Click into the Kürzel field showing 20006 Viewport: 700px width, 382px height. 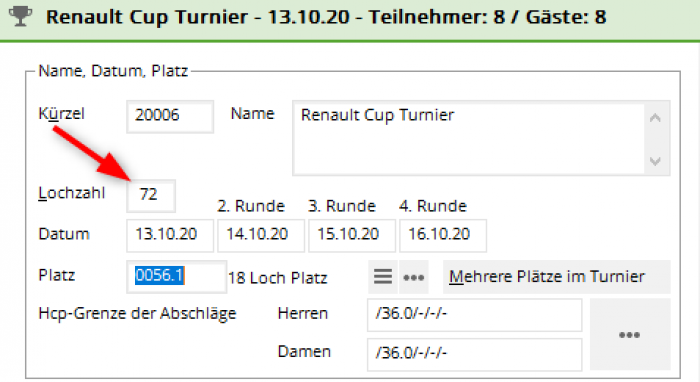170,116
